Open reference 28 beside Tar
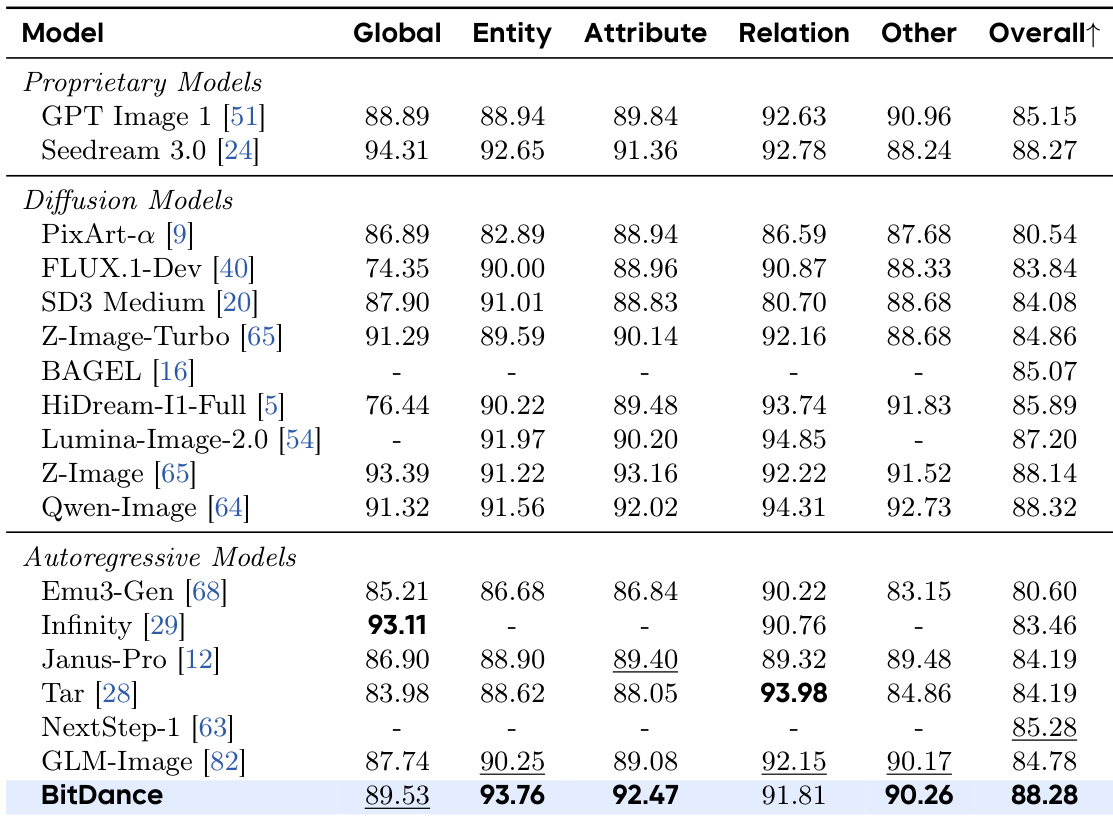 (118, 694)
